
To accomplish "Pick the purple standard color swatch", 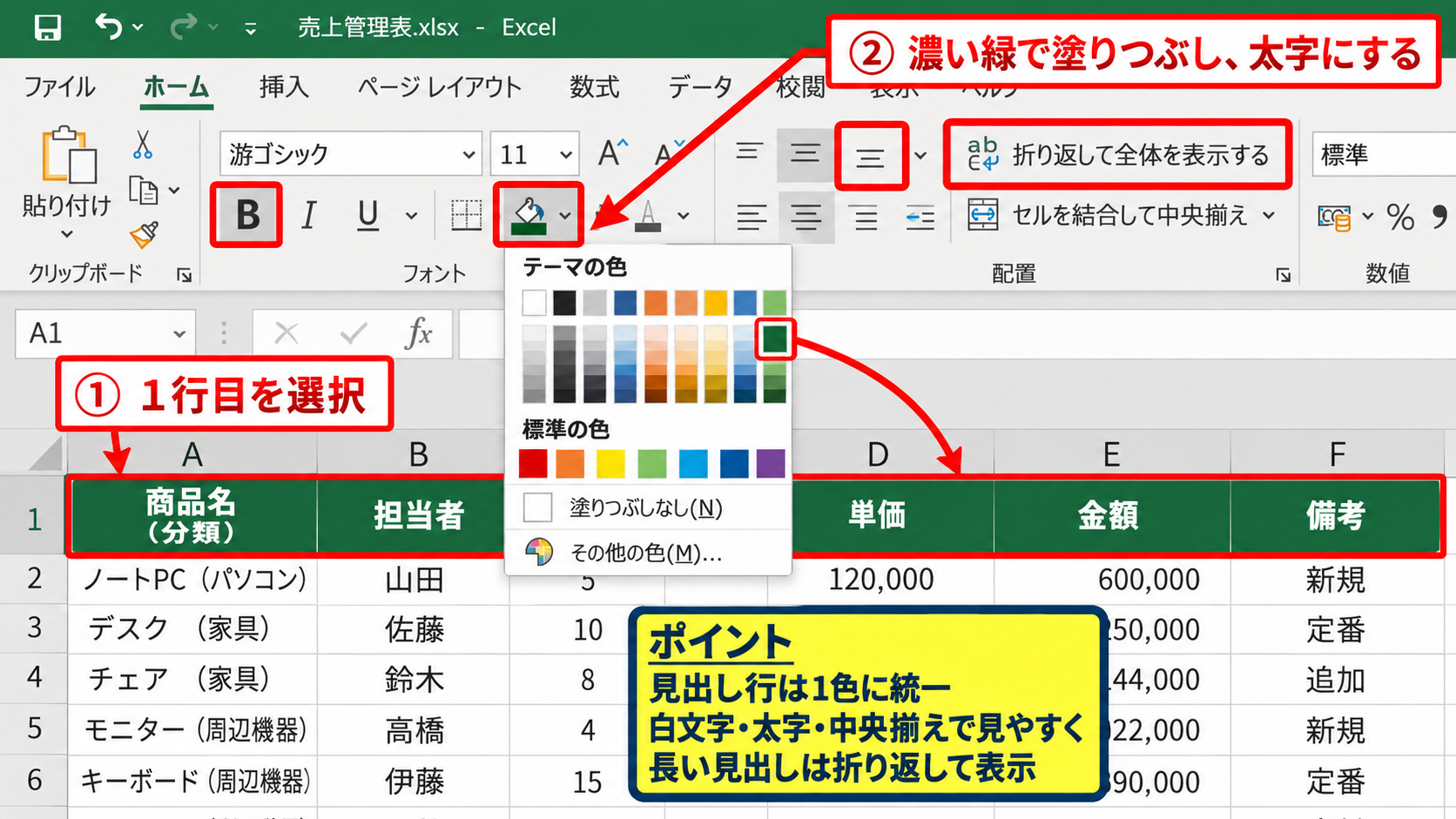I will coord(771,464).
